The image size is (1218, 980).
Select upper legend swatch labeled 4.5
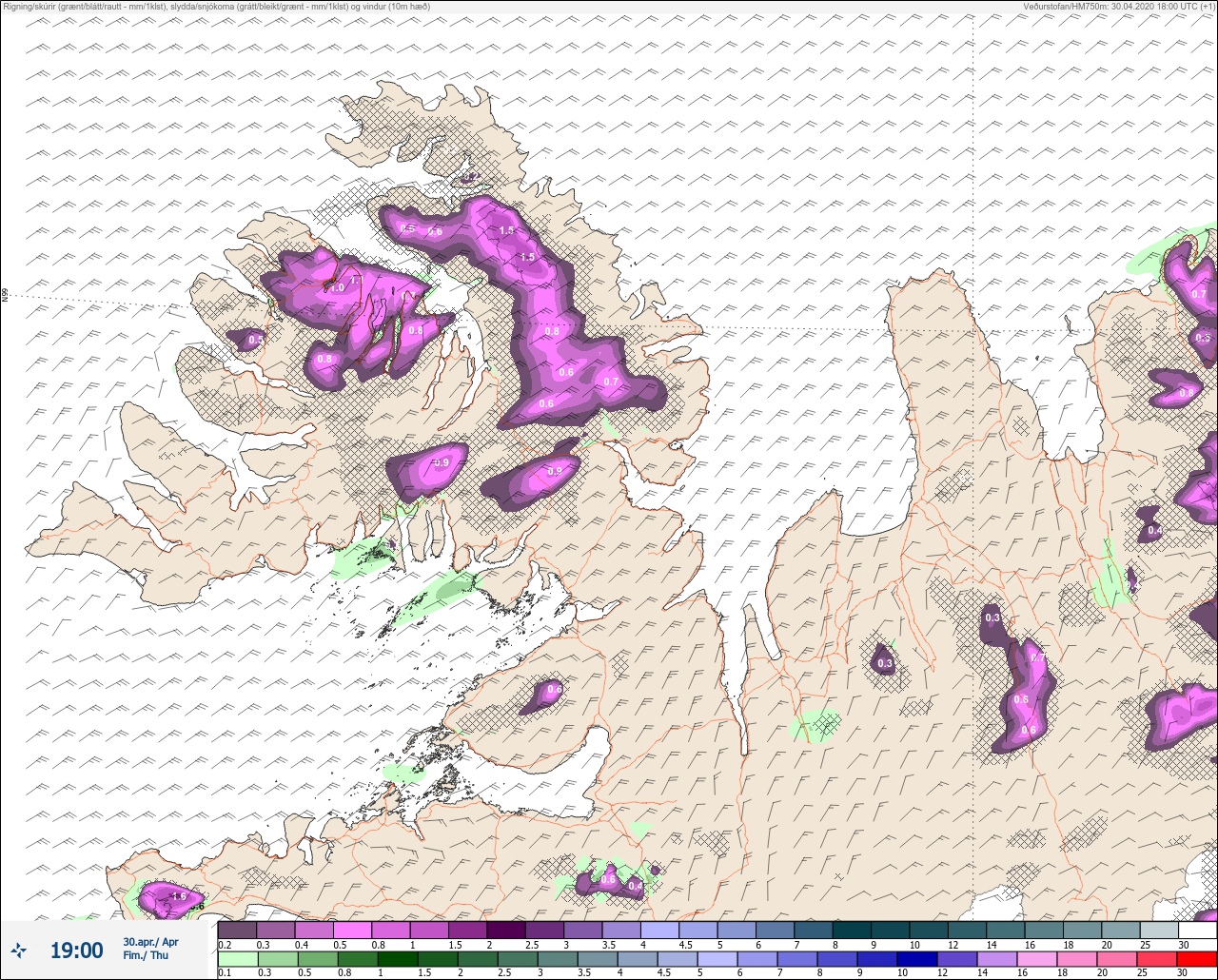coord(697,930)
